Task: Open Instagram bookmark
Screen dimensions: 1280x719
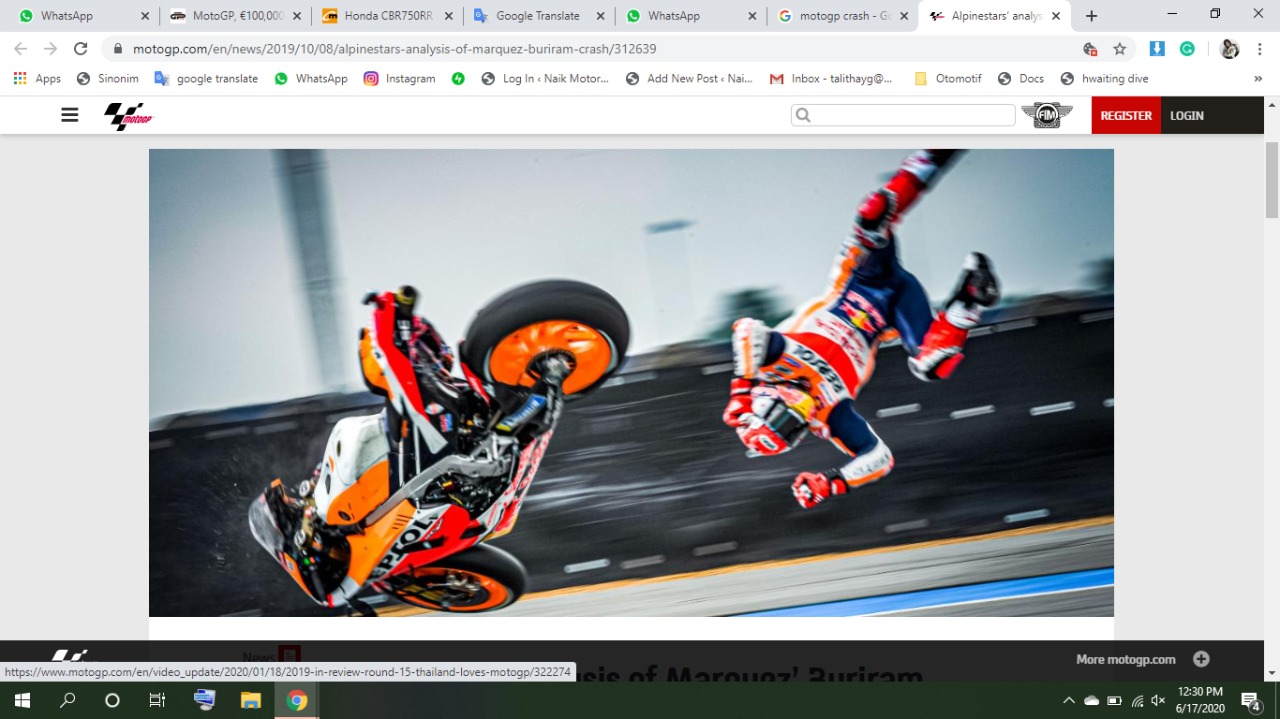Action: tap(399, 79)
